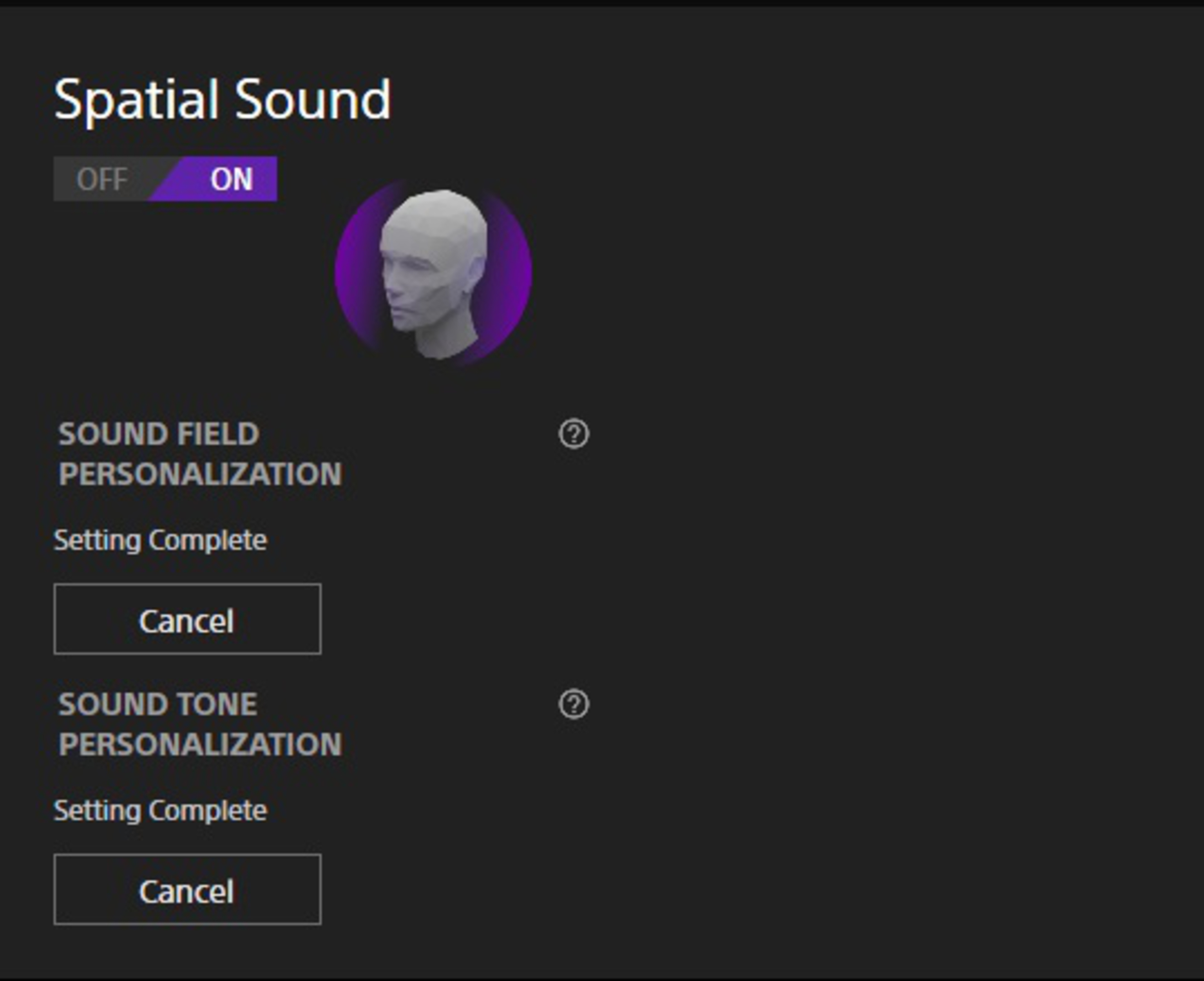This screenshot has height=981, width=1204.
Task: Click the ON side of Spatial Sound toggle
Action: [231, 179]
